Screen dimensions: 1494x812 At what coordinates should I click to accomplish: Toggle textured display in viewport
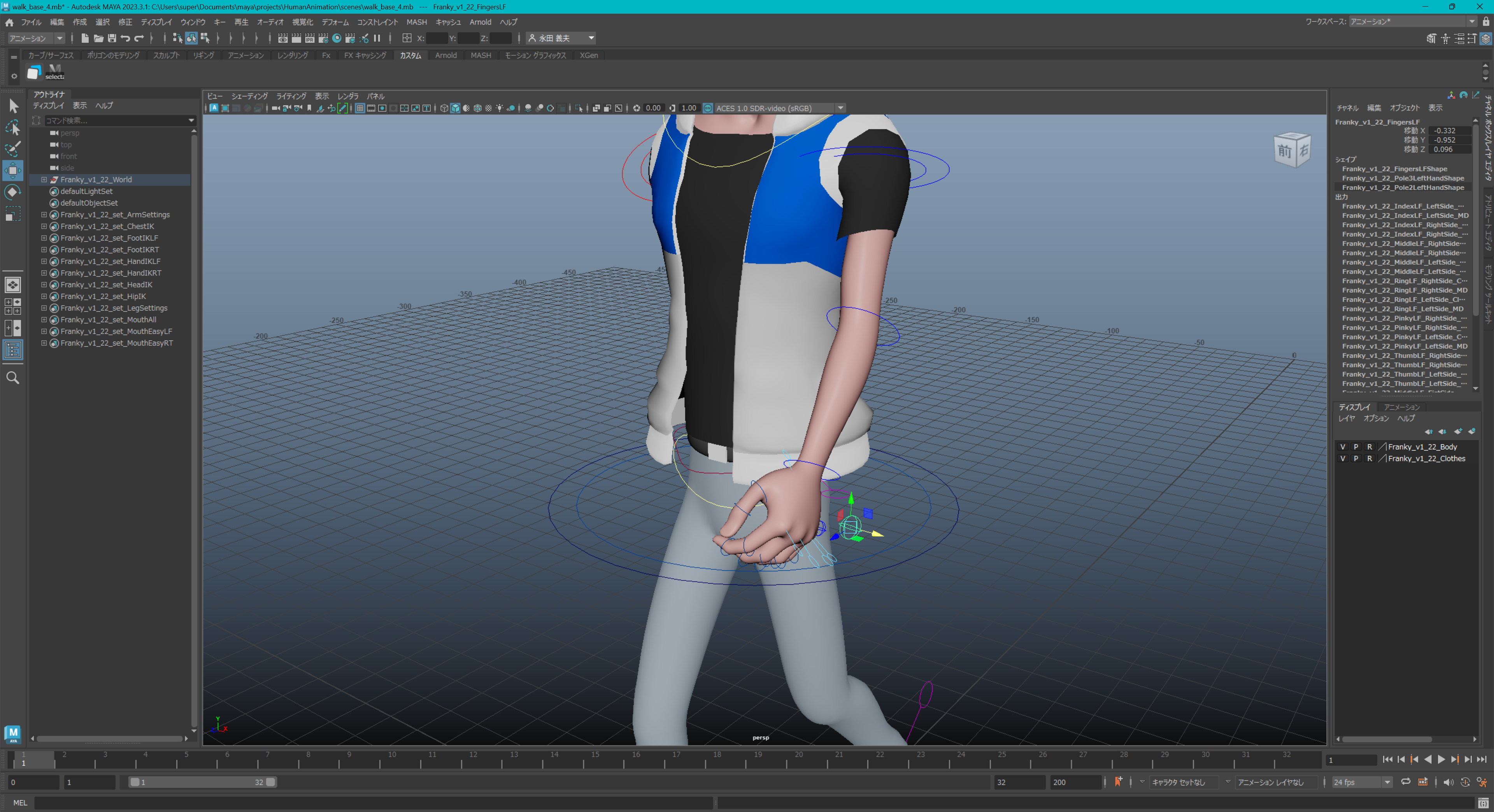coord(488,108)
